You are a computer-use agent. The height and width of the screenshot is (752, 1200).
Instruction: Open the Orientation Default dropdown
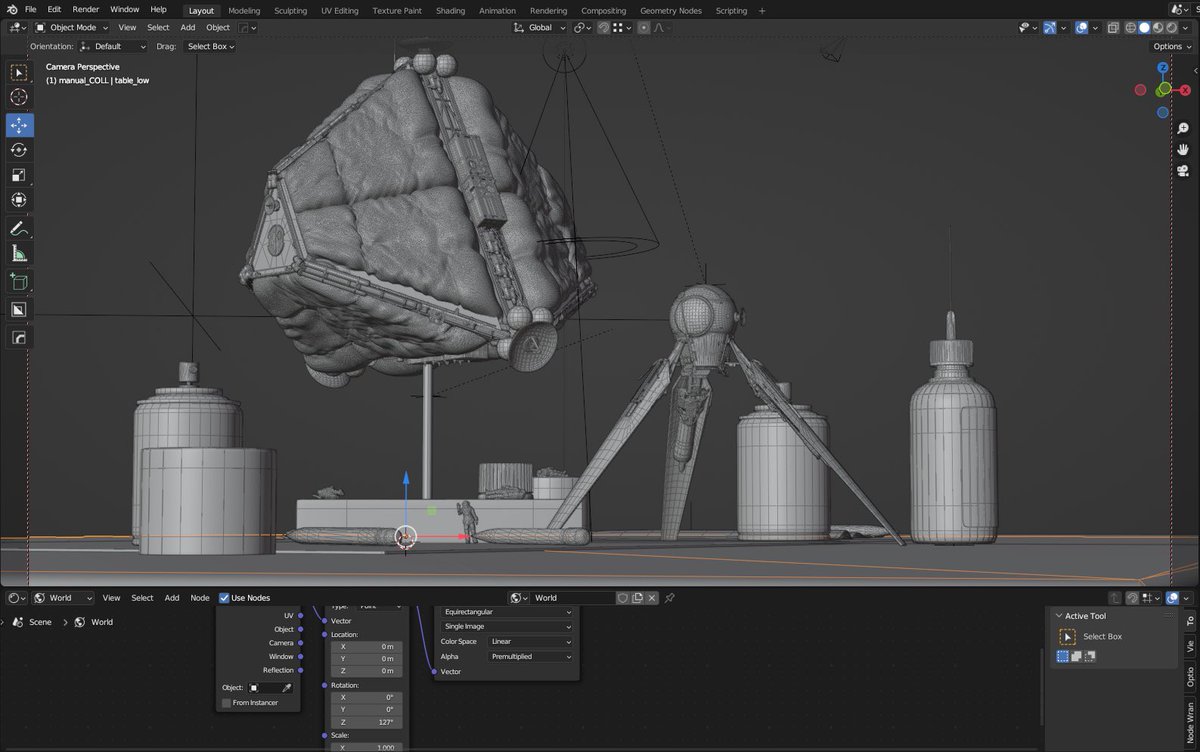[112, 46]
